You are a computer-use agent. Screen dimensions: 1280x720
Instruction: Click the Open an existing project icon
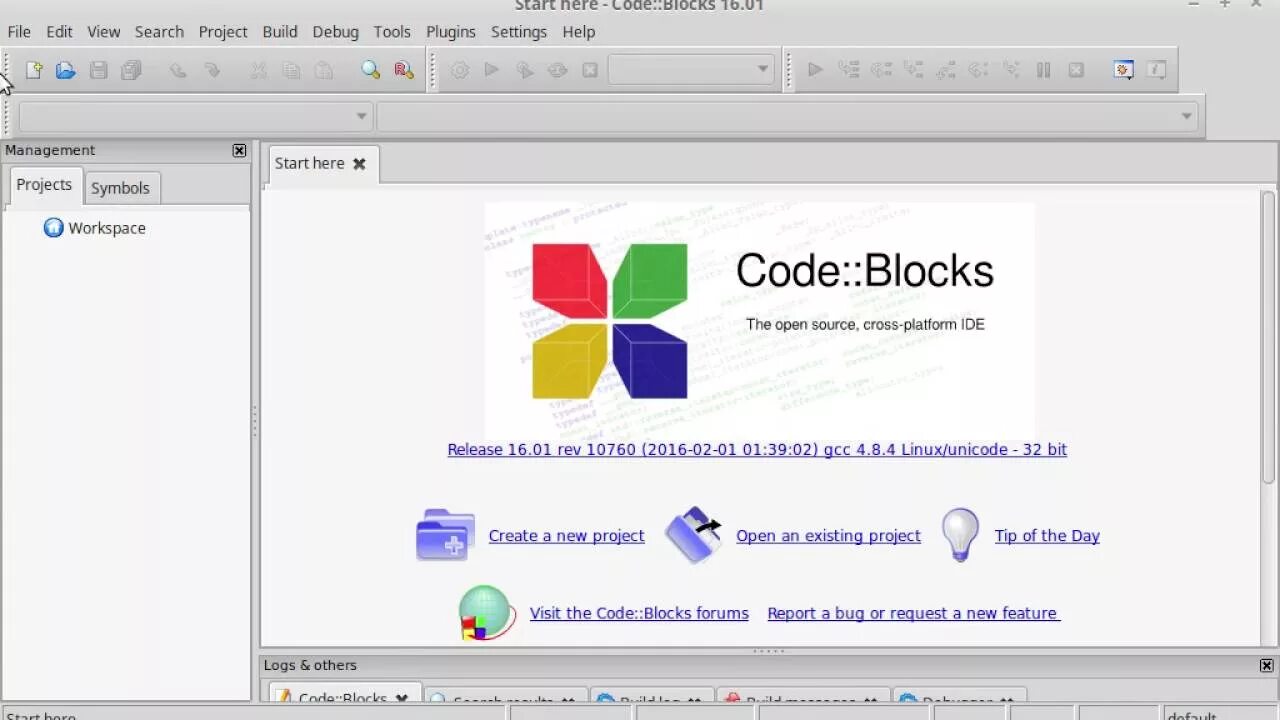[x=694, y=535]
